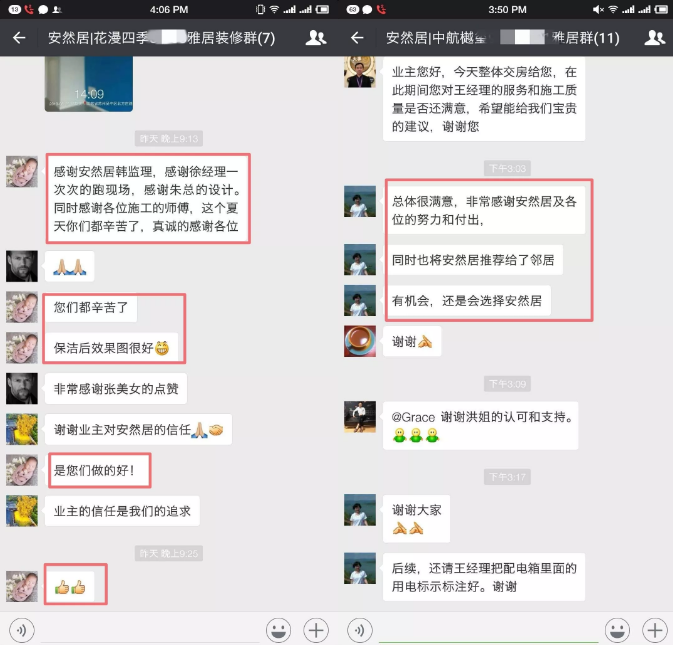Viewport: 673px width, 645px height.
Task: Open member list of 雅居群(11)
Action: click(x=655, y=38)
